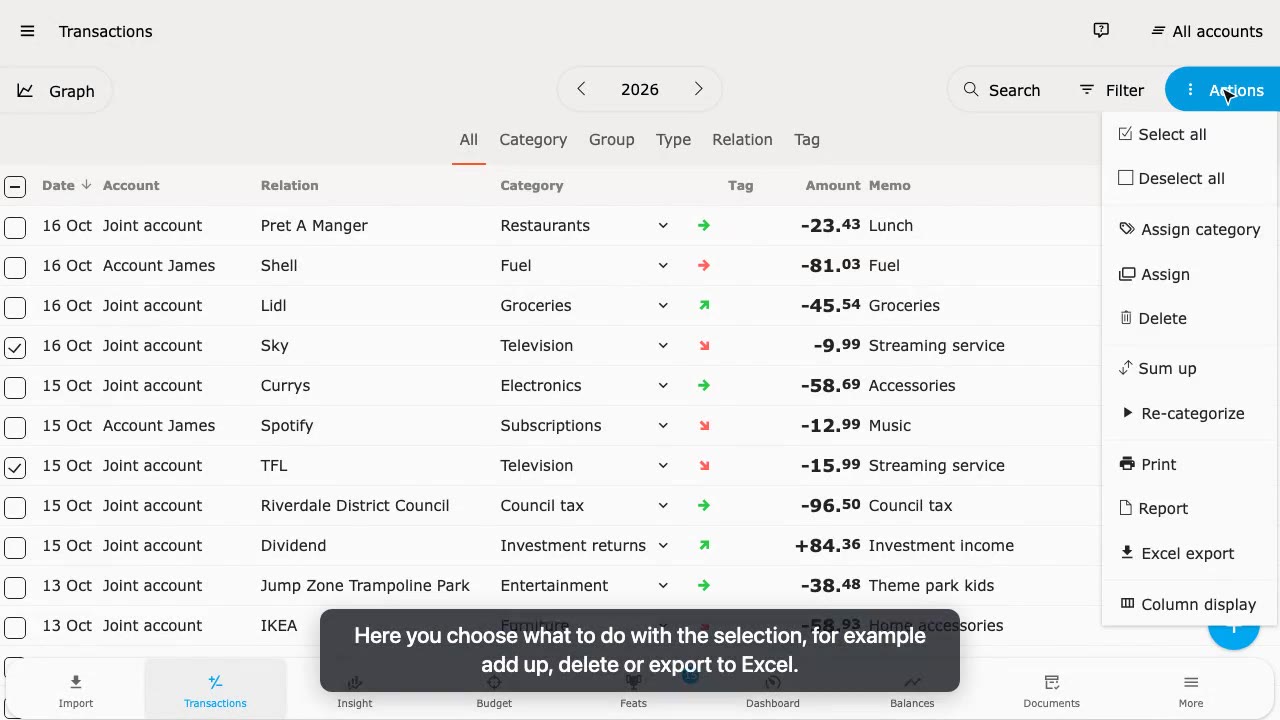Click the 2026 year label
Viewport: 1280px width, 720px height.
[640, 90]
